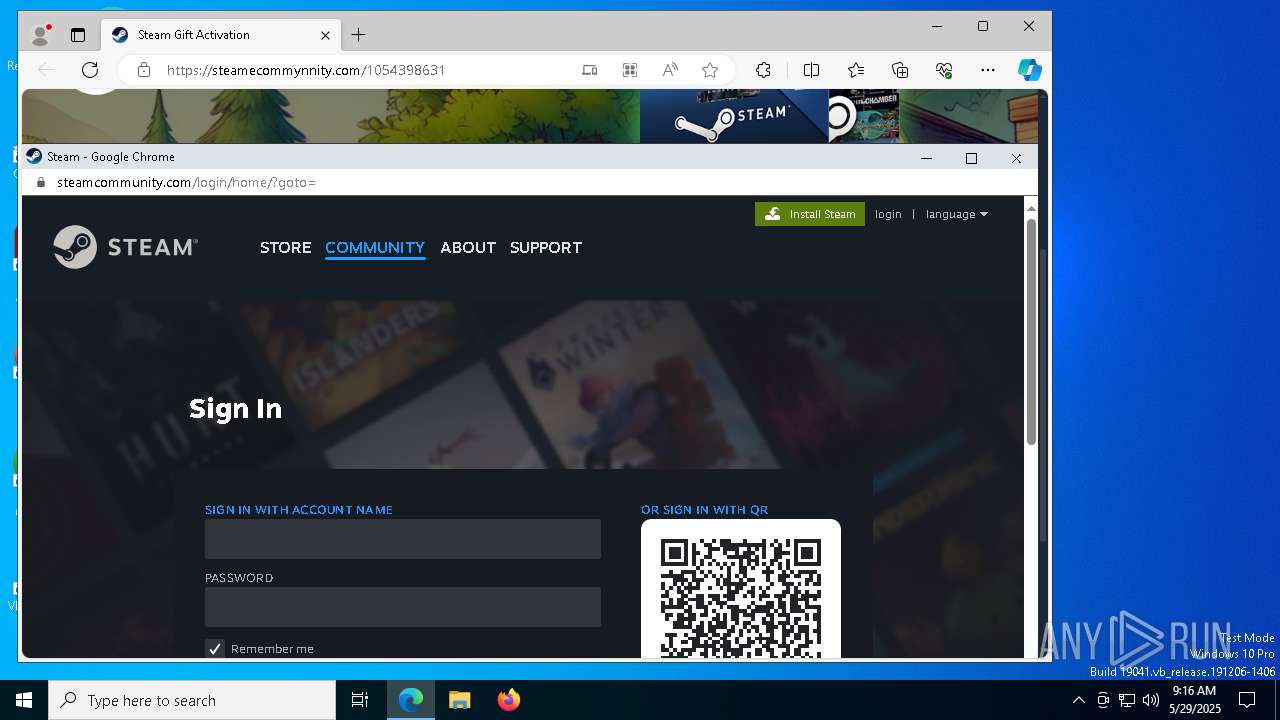
Task: Activate Read Aloud icon in Edge
Action: click(x=669, y=70)
